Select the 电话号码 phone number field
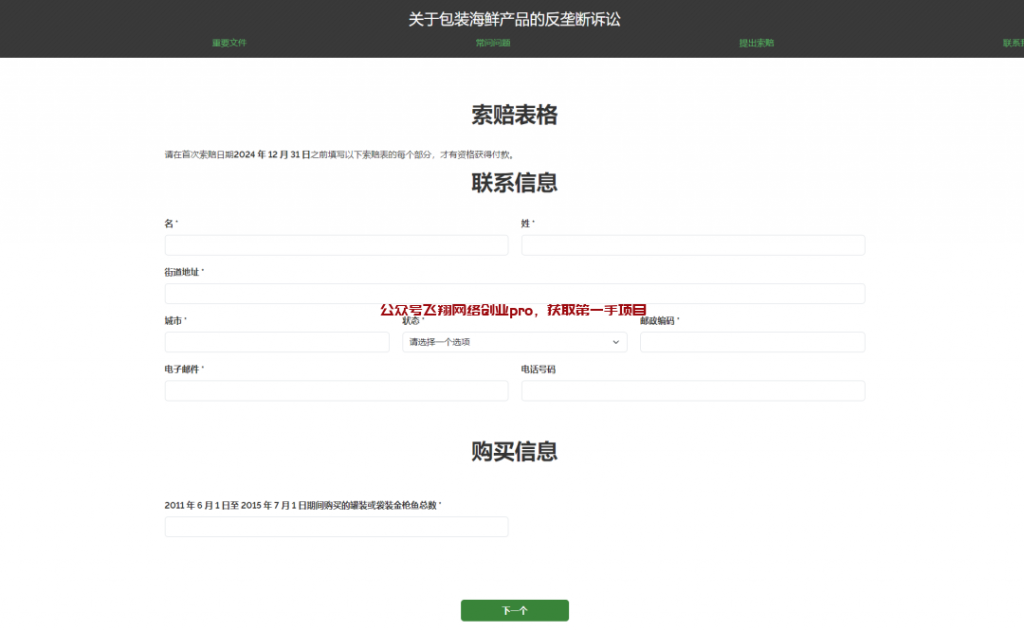Image resolution: width=1024 pixels, height=631 pixels. [x=692, y=391]
